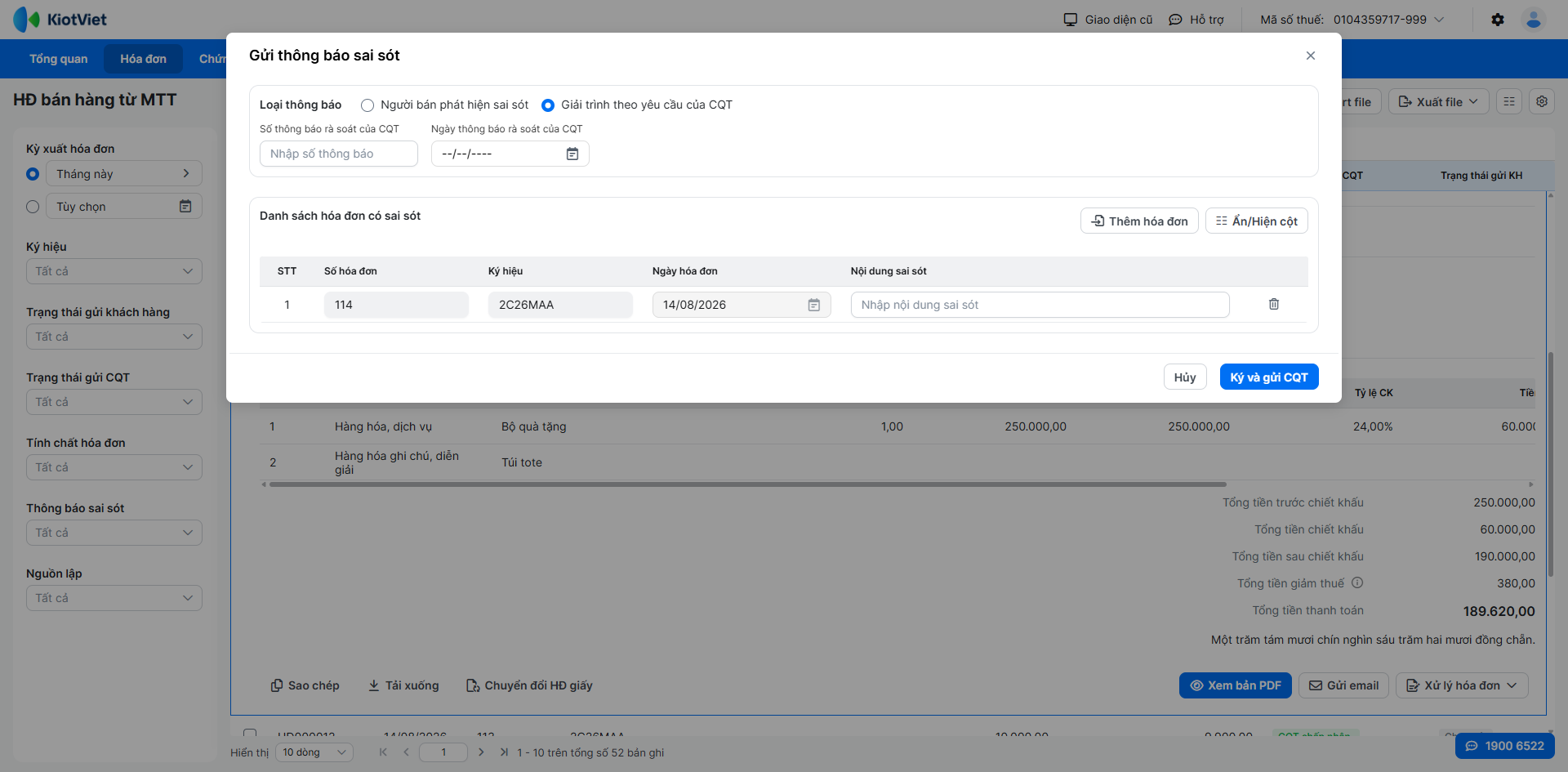Click the Hủy button
This screenshot has width=1568, height=772.
coord(1185,377)
